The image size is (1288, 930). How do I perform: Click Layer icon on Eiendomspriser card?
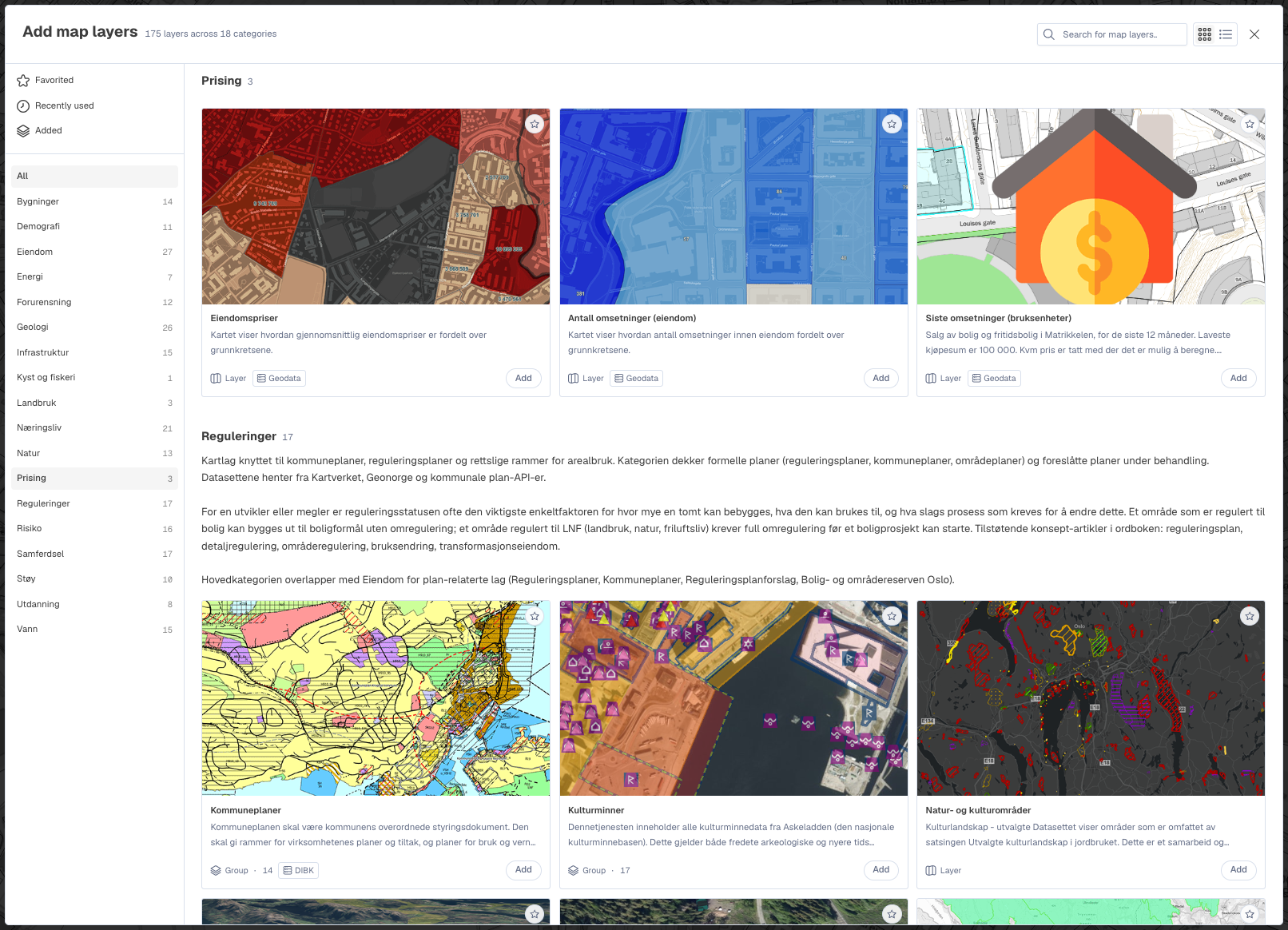(x=216, y=378)
